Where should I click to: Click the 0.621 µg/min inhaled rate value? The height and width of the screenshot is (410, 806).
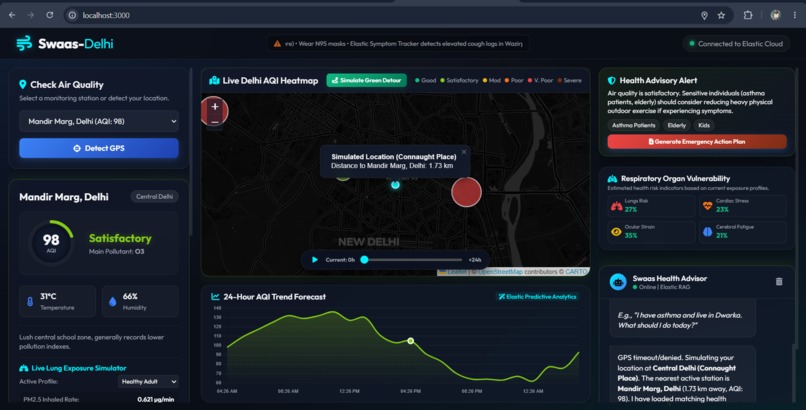156,399
